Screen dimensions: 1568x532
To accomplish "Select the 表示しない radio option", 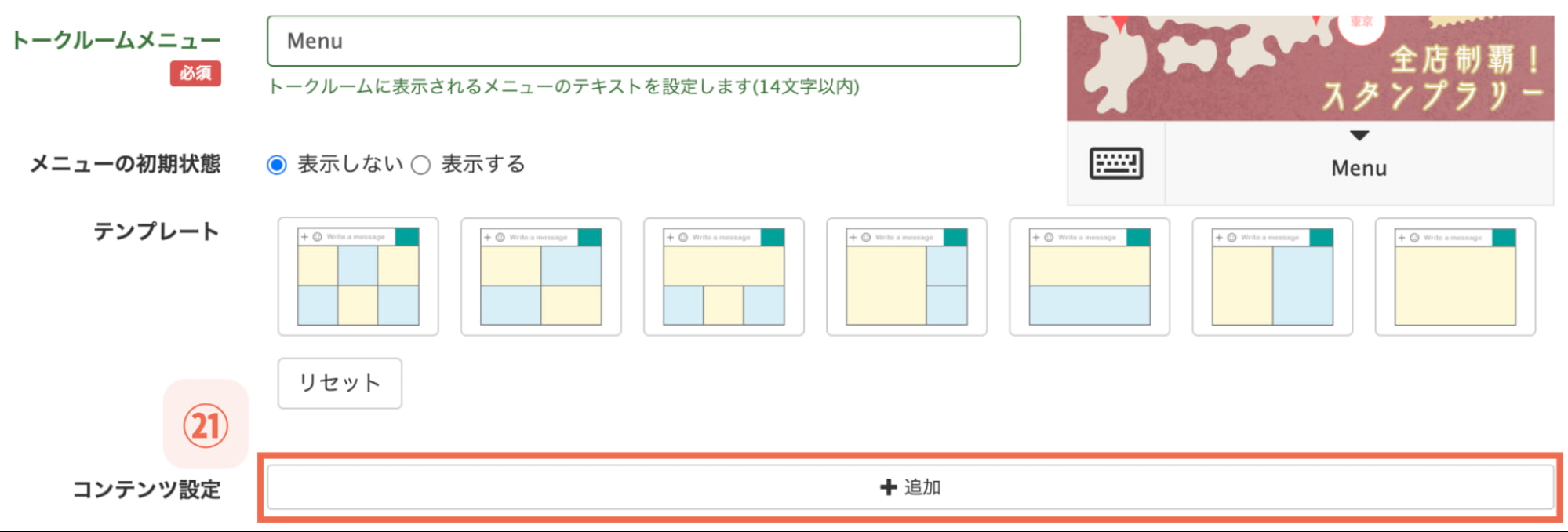I will pos(275,164).
